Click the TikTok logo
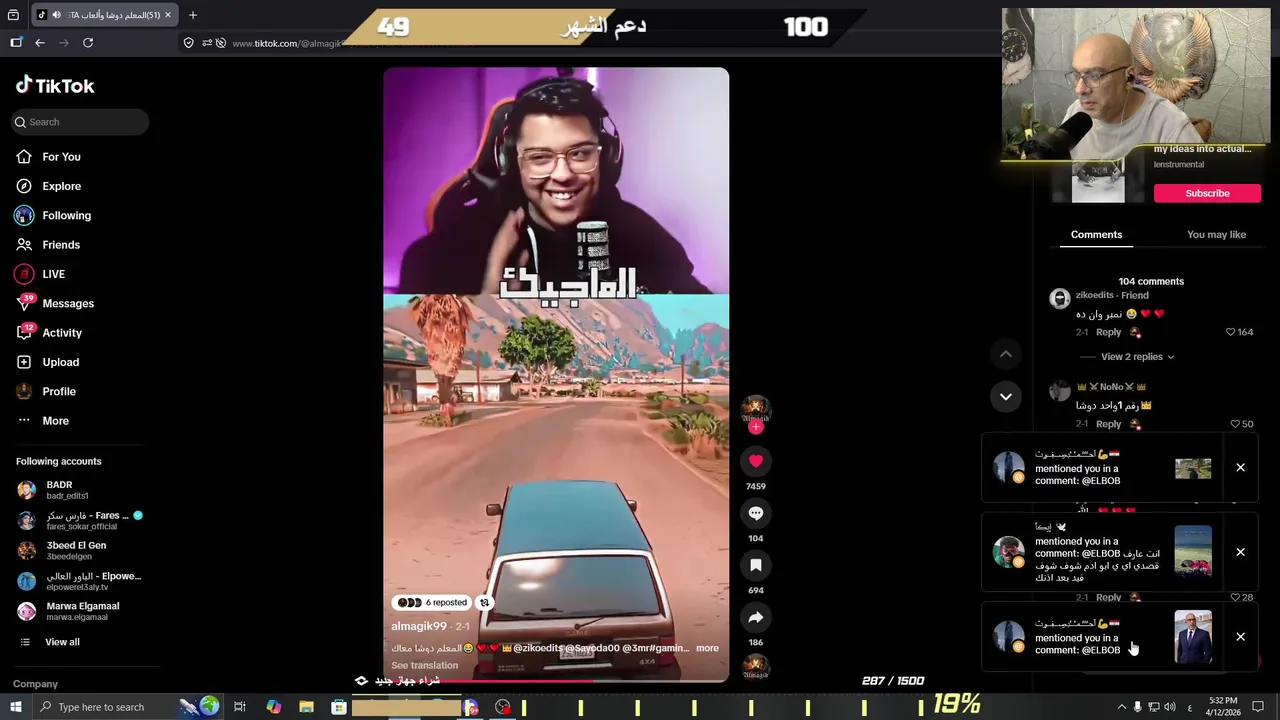This screenshot has width=1280, height=720. click(x=55, y=86)
